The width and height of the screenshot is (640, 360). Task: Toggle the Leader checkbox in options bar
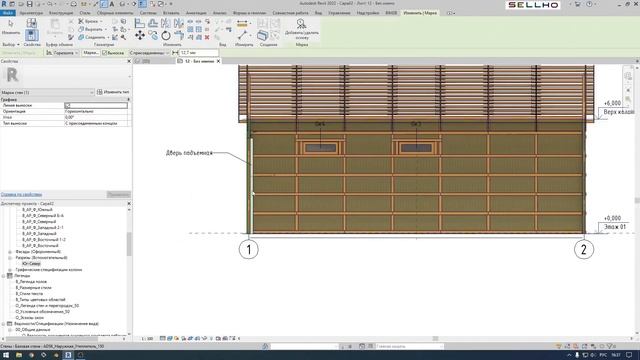[104, 53]
